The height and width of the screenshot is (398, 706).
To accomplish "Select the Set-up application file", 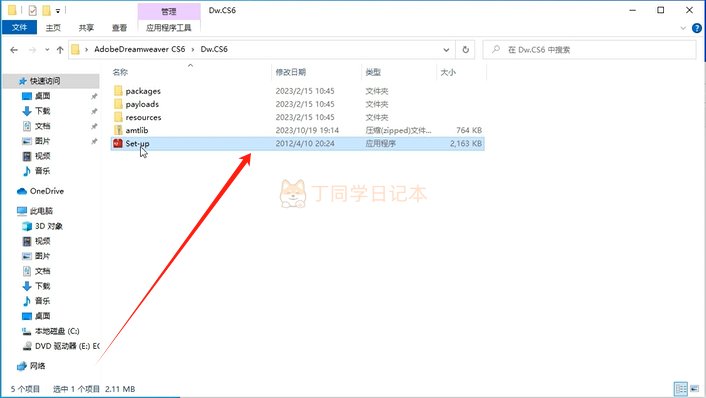I will (x=297, y=144).
